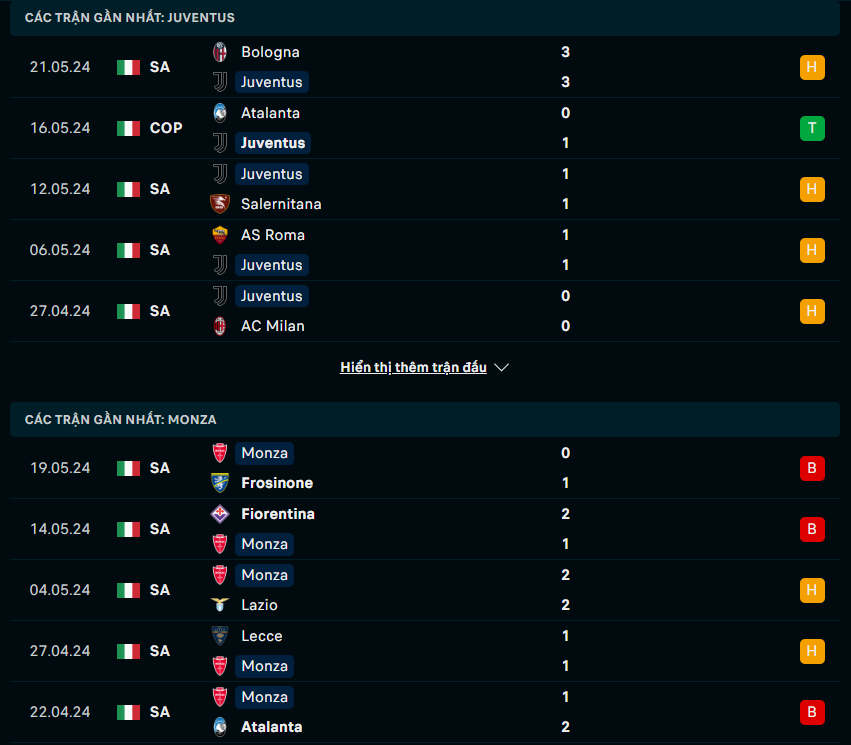Select highlighted Juventus name in Salernitana match

click(272, 174)
